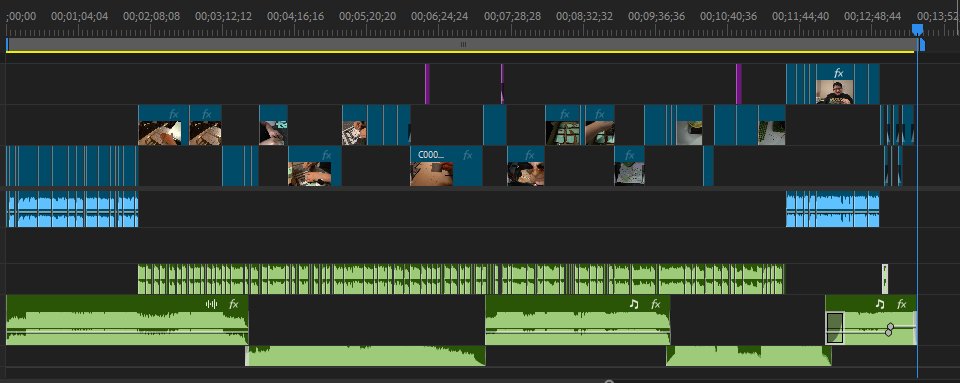Click the left handle of the zoom scroll bar
The image size is (960, 383).
[x=7, y=44]
